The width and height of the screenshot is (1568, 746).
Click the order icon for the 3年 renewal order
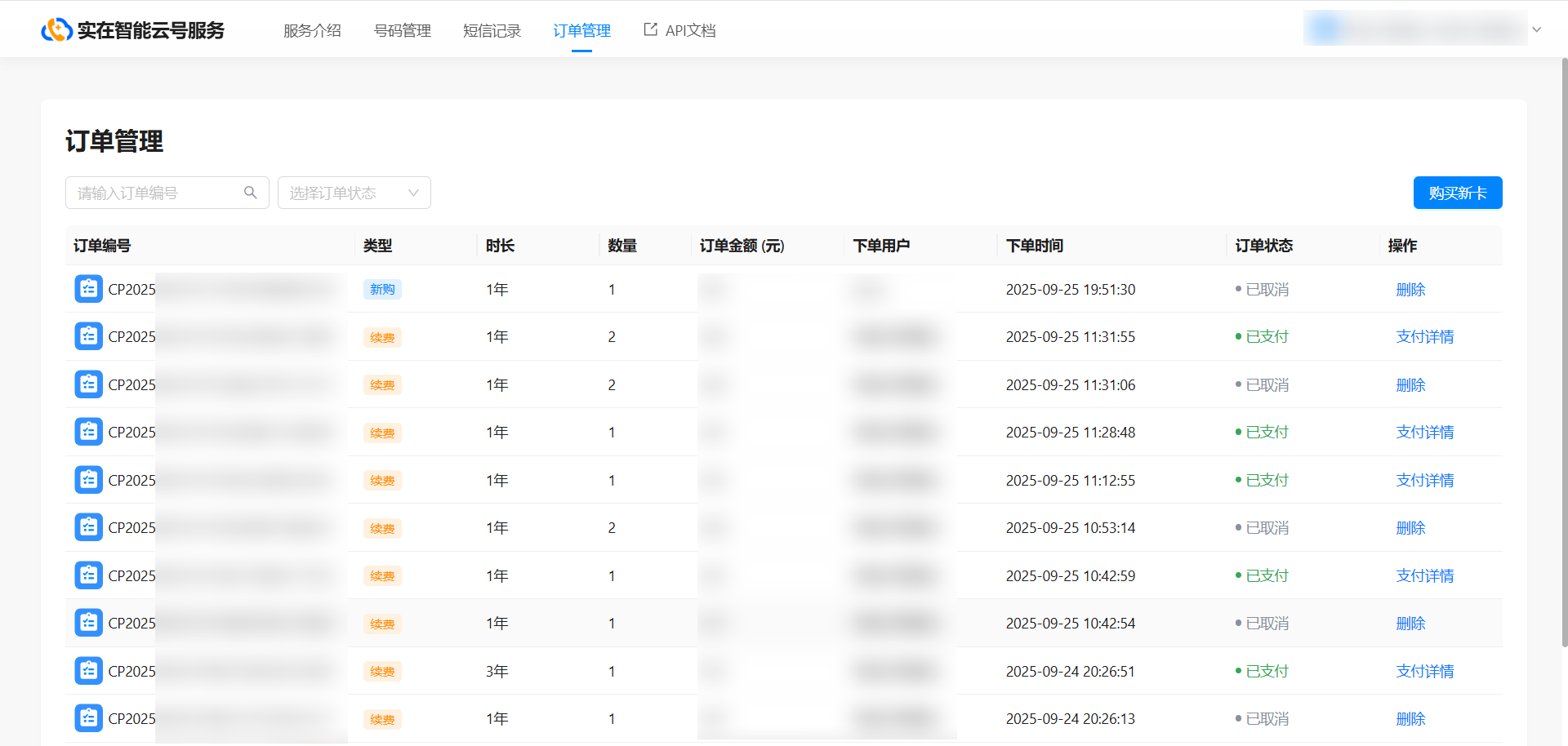point(88,671)
